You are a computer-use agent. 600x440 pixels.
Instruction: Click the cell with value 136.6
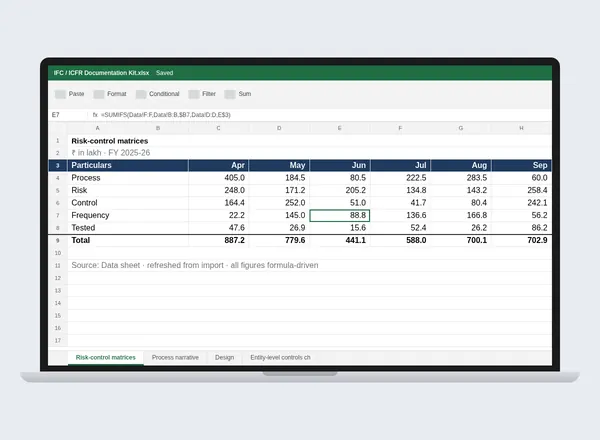tap(400, 215)
